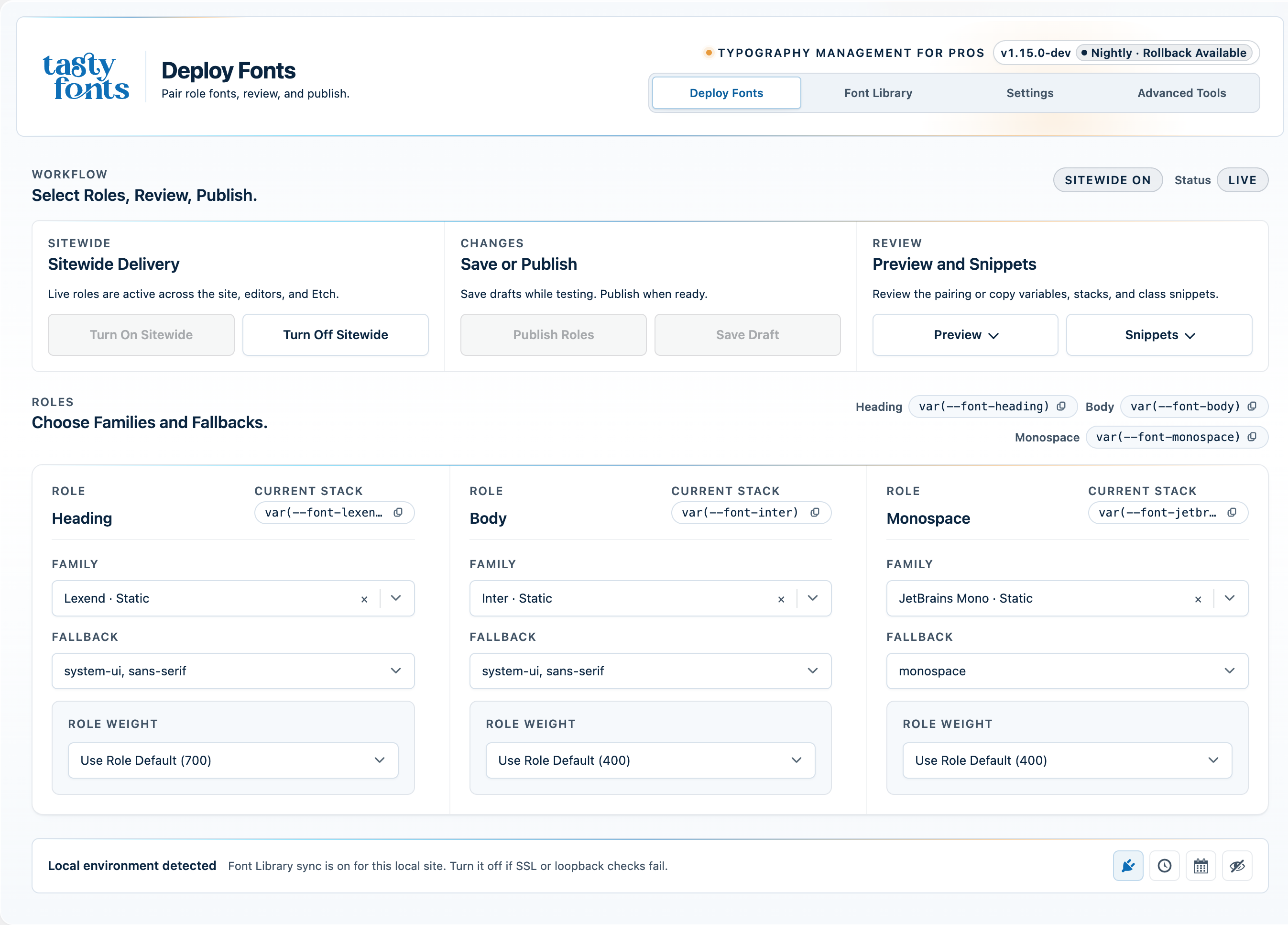Viewport: 1288px width, 925px height.
Task: Click the Tasty Fonts logo
Action: click(86, 76)
